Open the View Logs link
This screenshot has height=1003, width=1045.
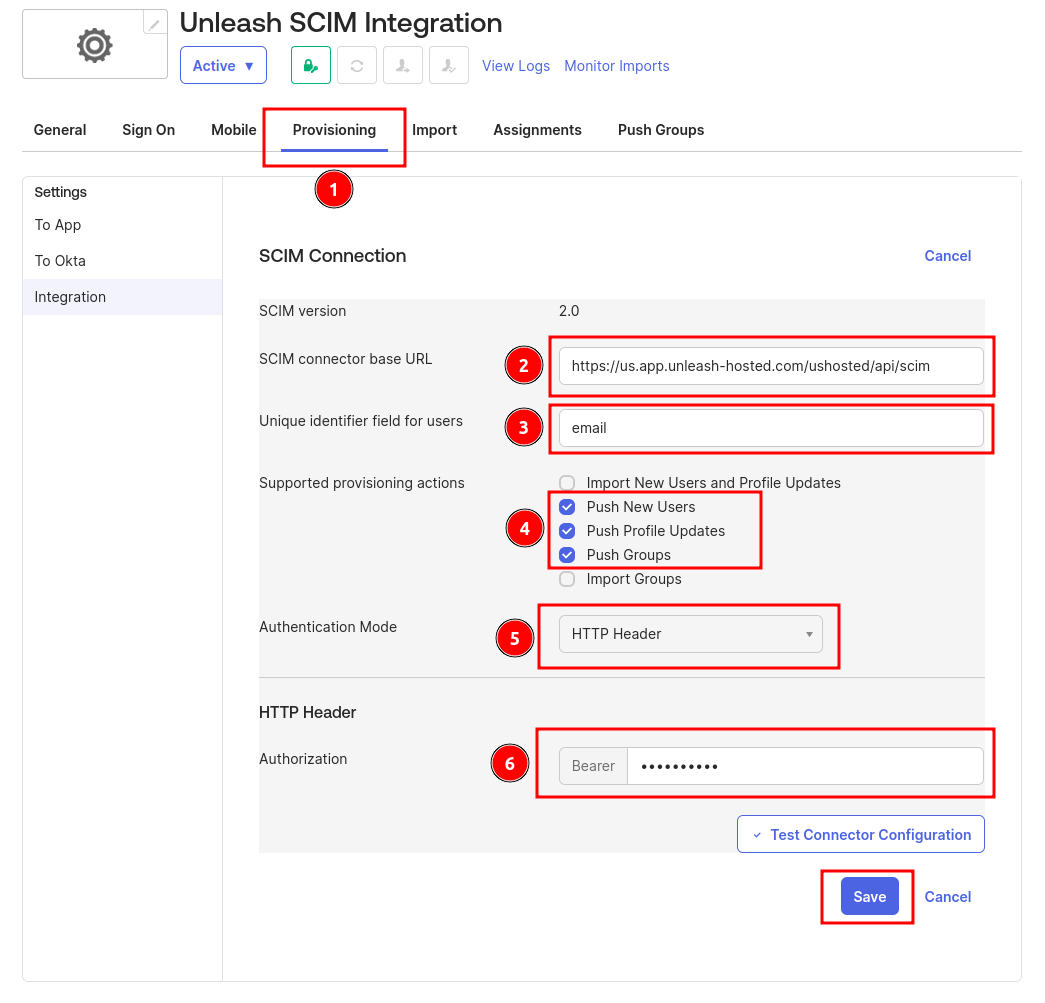(x=515, y=66)
